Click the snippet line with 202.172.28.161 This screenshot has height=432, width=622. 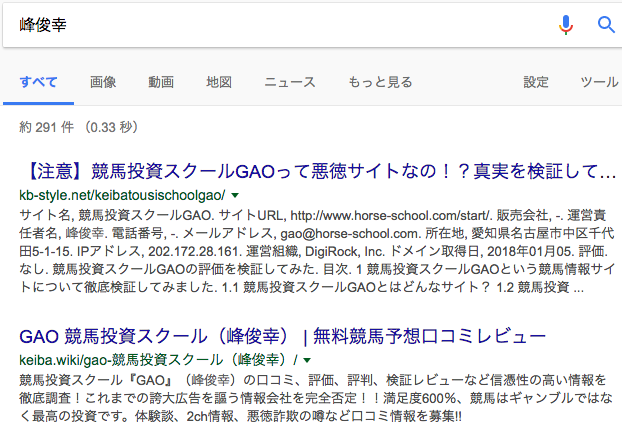(x=314, y=251)
